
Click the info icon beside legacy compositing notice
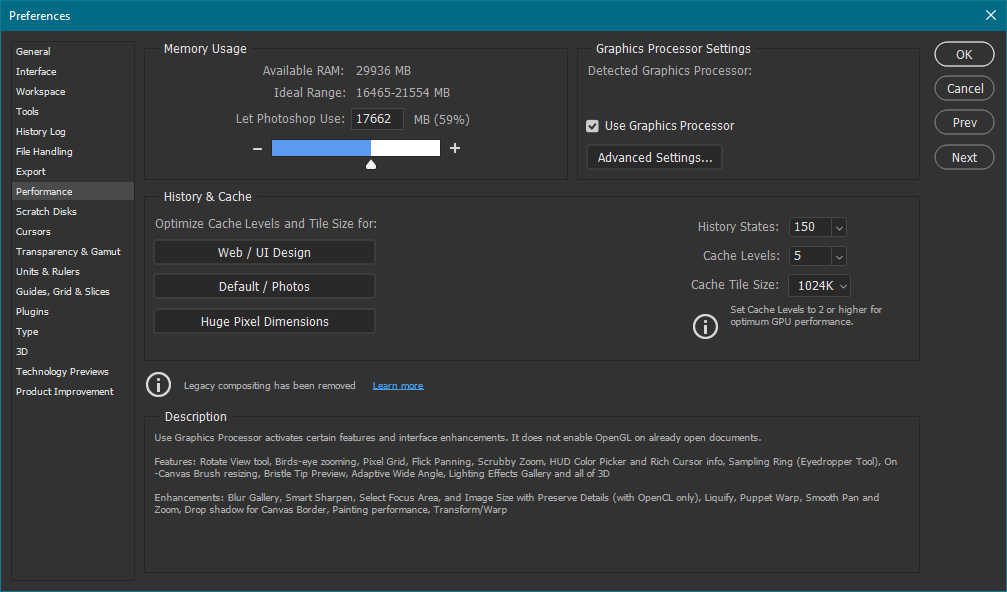coord(158,385)
